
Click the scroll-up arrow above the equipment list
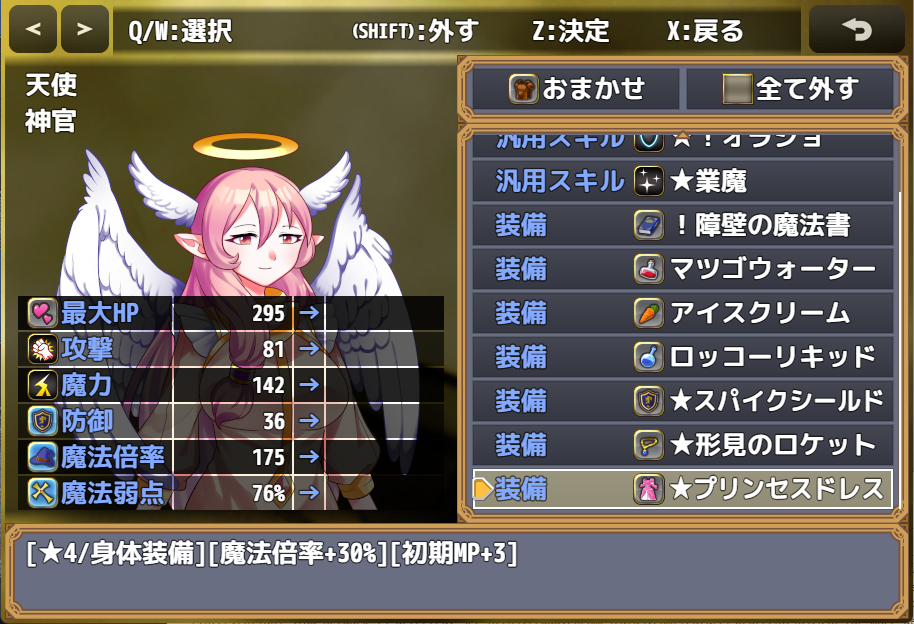(x=681, y=134)
